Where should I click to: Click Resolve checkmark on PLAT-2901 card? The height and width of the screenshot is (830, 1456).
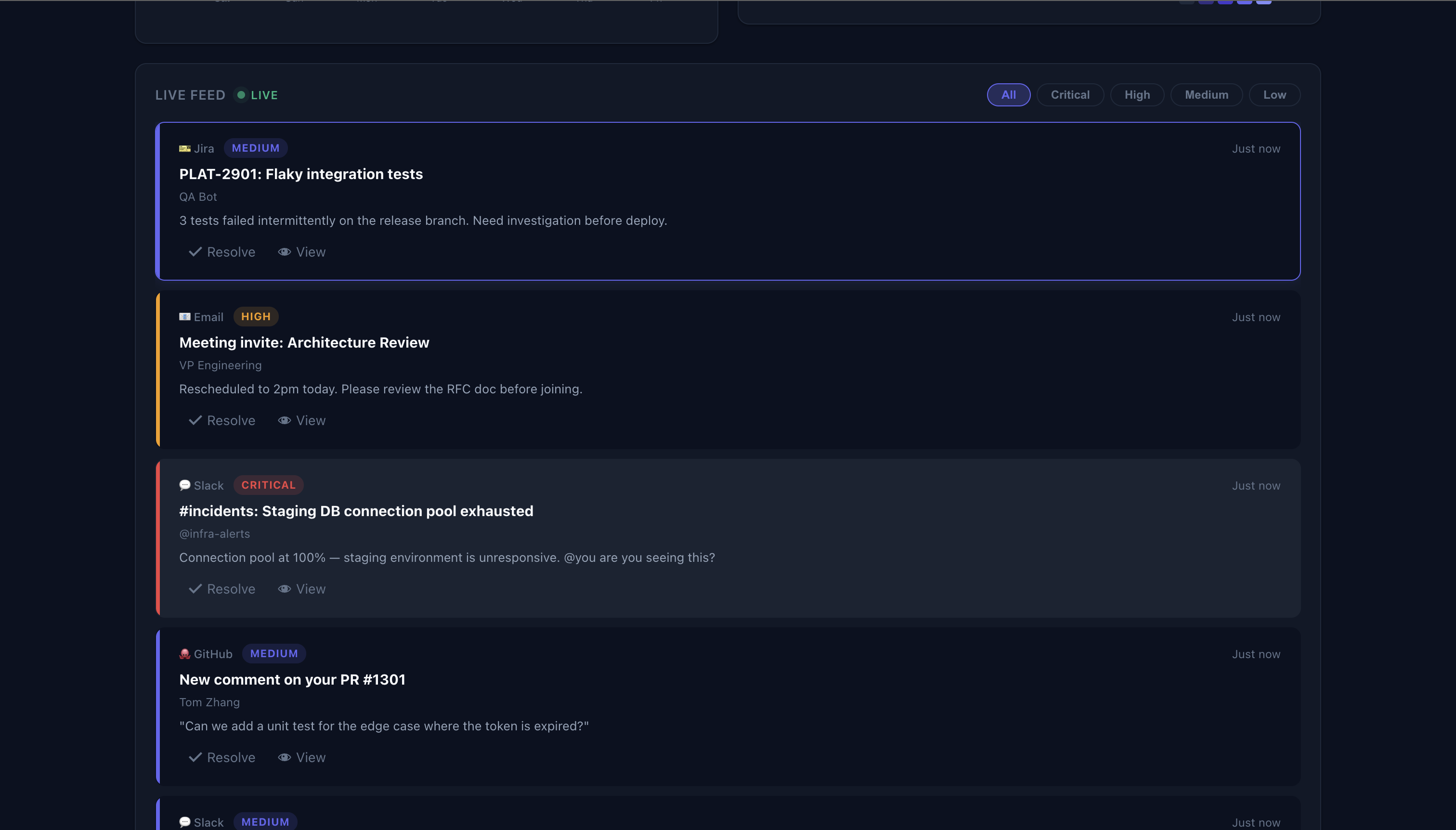coord(195,252)
